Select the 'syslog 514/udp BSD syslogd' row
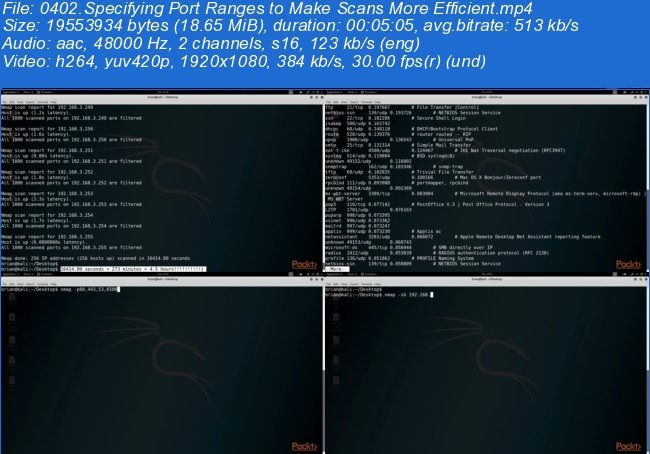The width and height of the screenshot is (650, 454). click(x=390, y=156)
